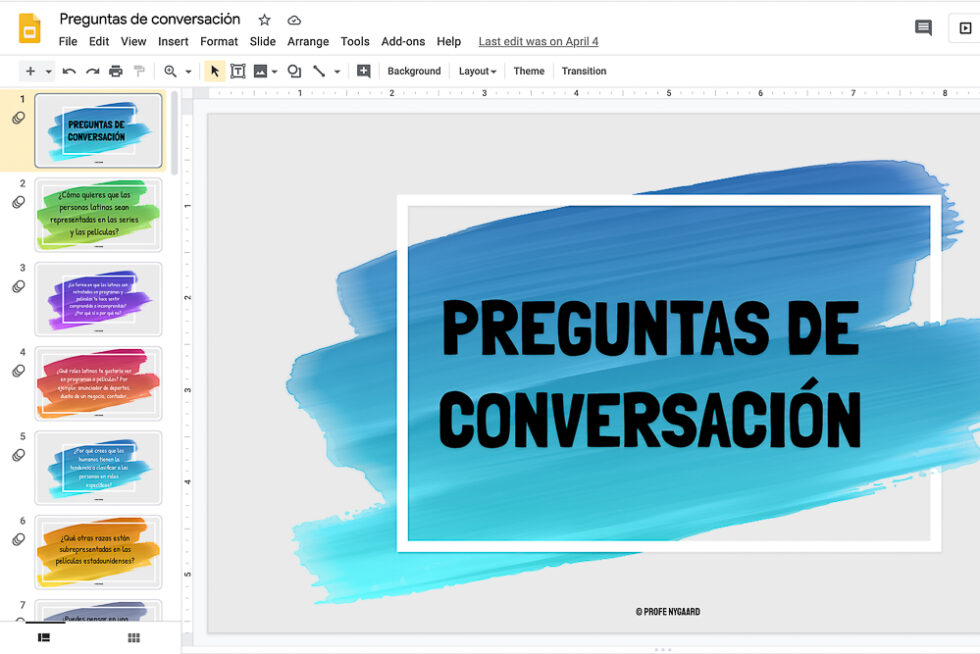980x654 pixels.
Task: Open the comment history in top right
Action: point(923,28)
